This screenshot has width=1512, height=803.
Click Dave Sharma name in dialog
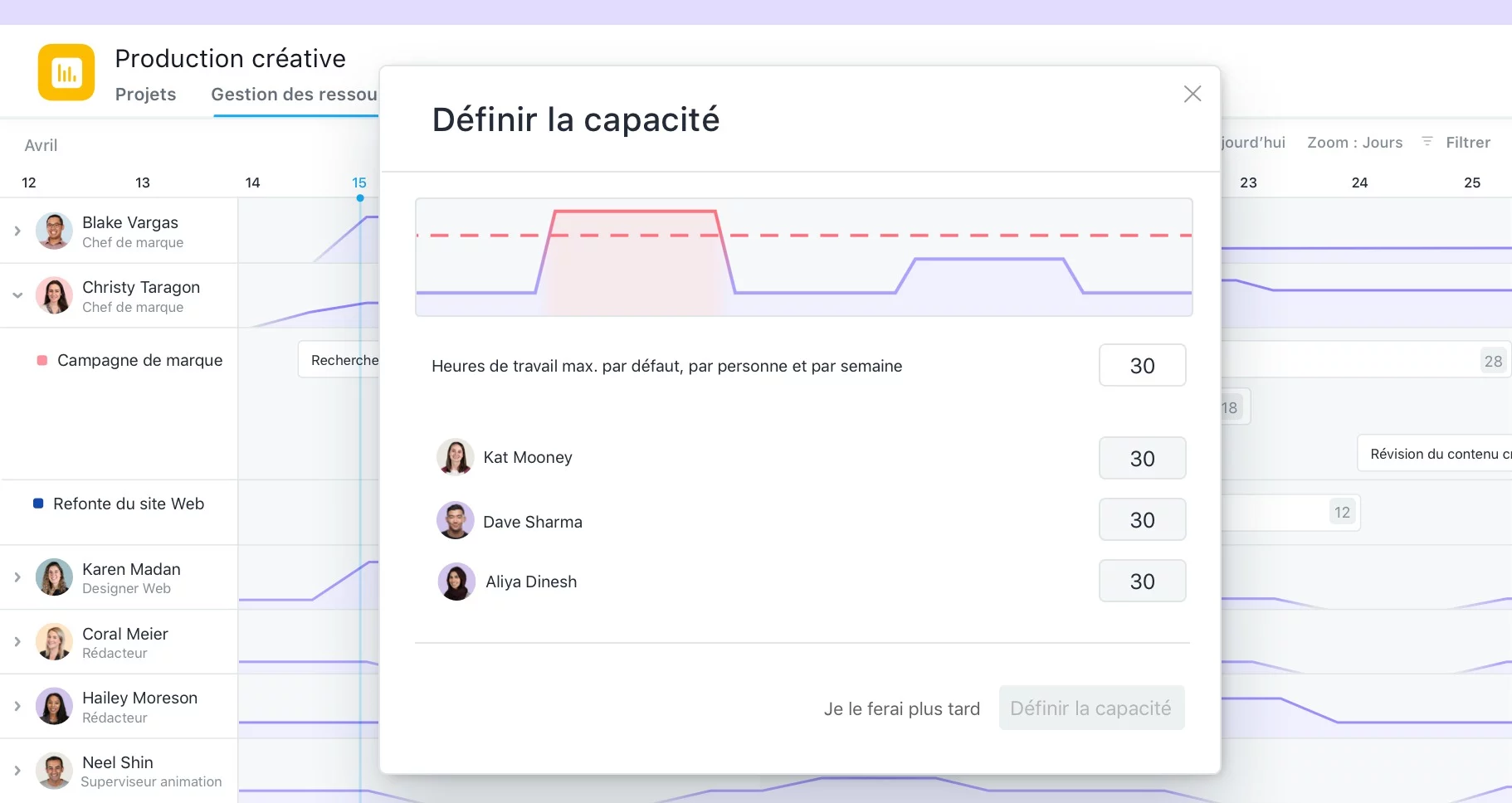click(533, 522)
